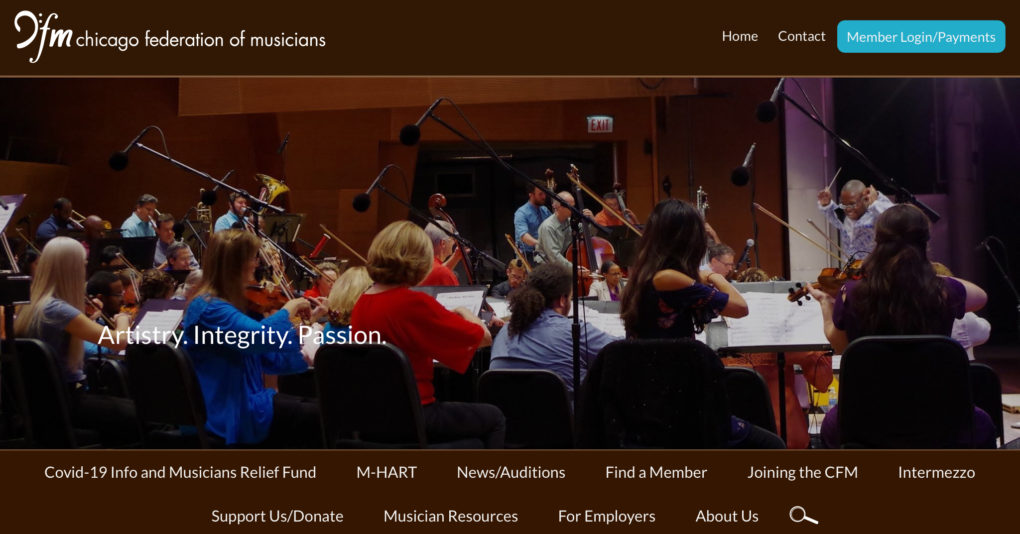The width and height of the screenshot is (1020, 534).
Task: Open the News/Auditions section
Action: click(x=511, y=472)
